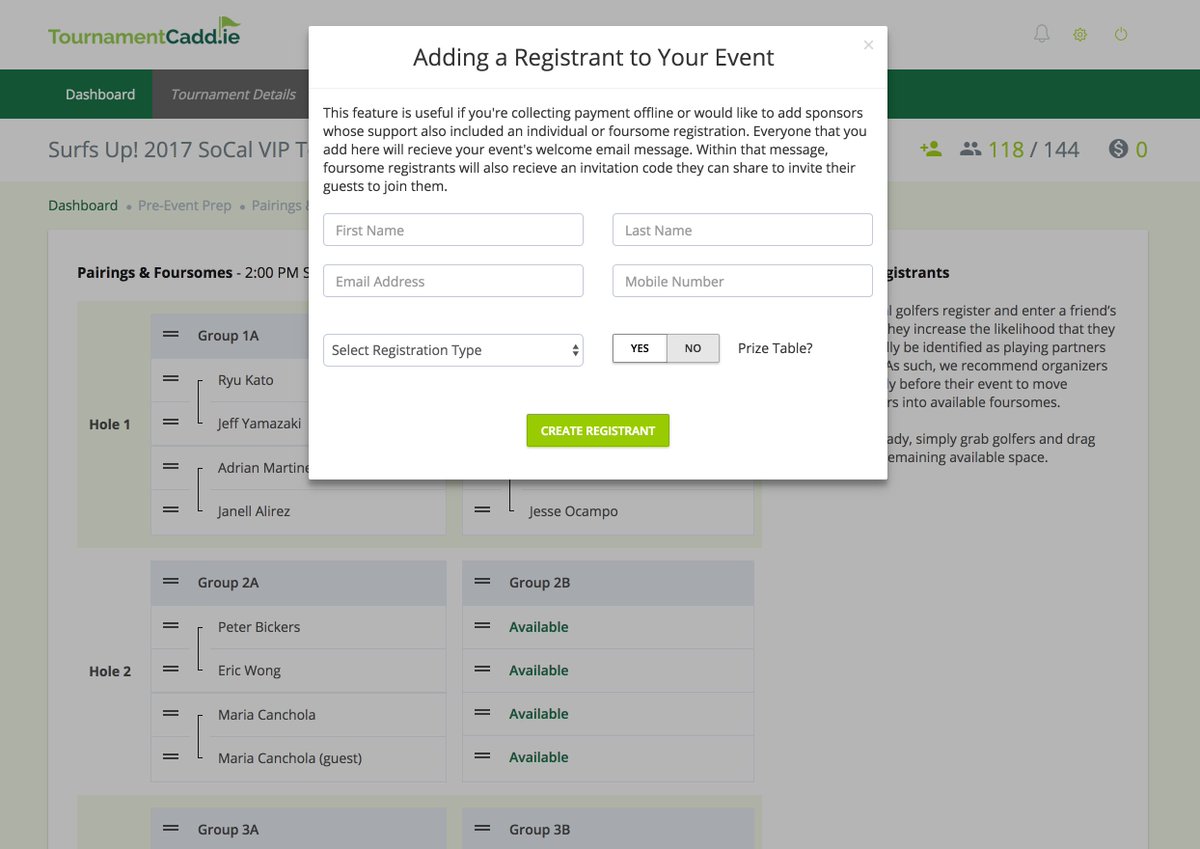Click the TournamentCadd.ie logo
Viewport: 1200px width, 849px height.
[x=145, y=33]
